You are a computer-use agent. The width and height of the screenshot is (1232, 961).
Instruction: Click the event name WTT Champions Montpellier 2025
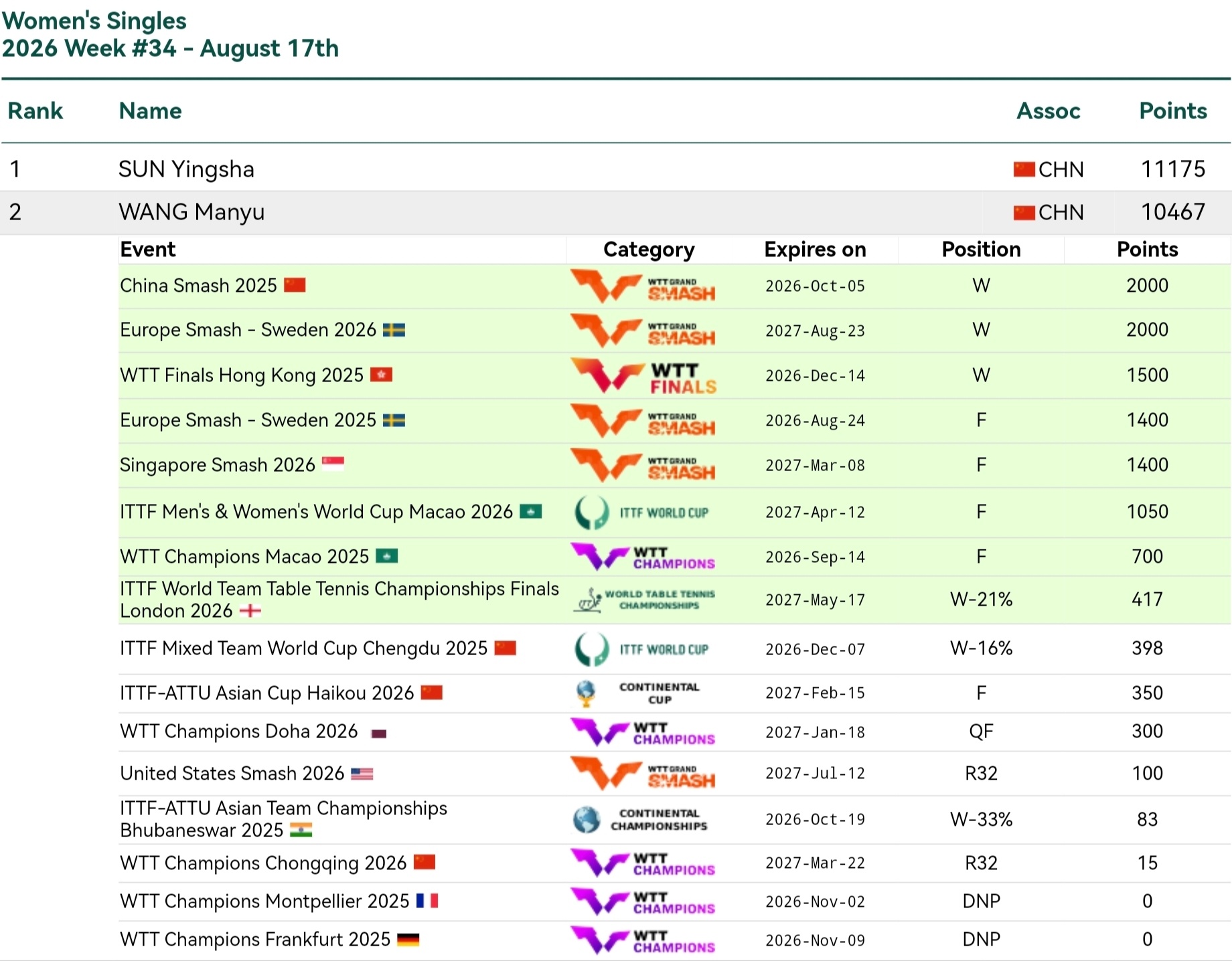coord(264,901)
